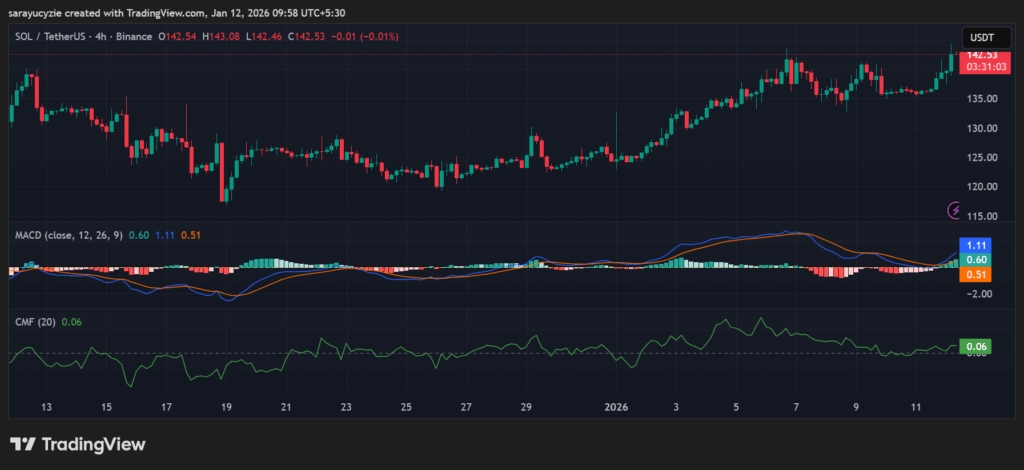Click the red 142.53 current price tag

click(x=979, y=54)
